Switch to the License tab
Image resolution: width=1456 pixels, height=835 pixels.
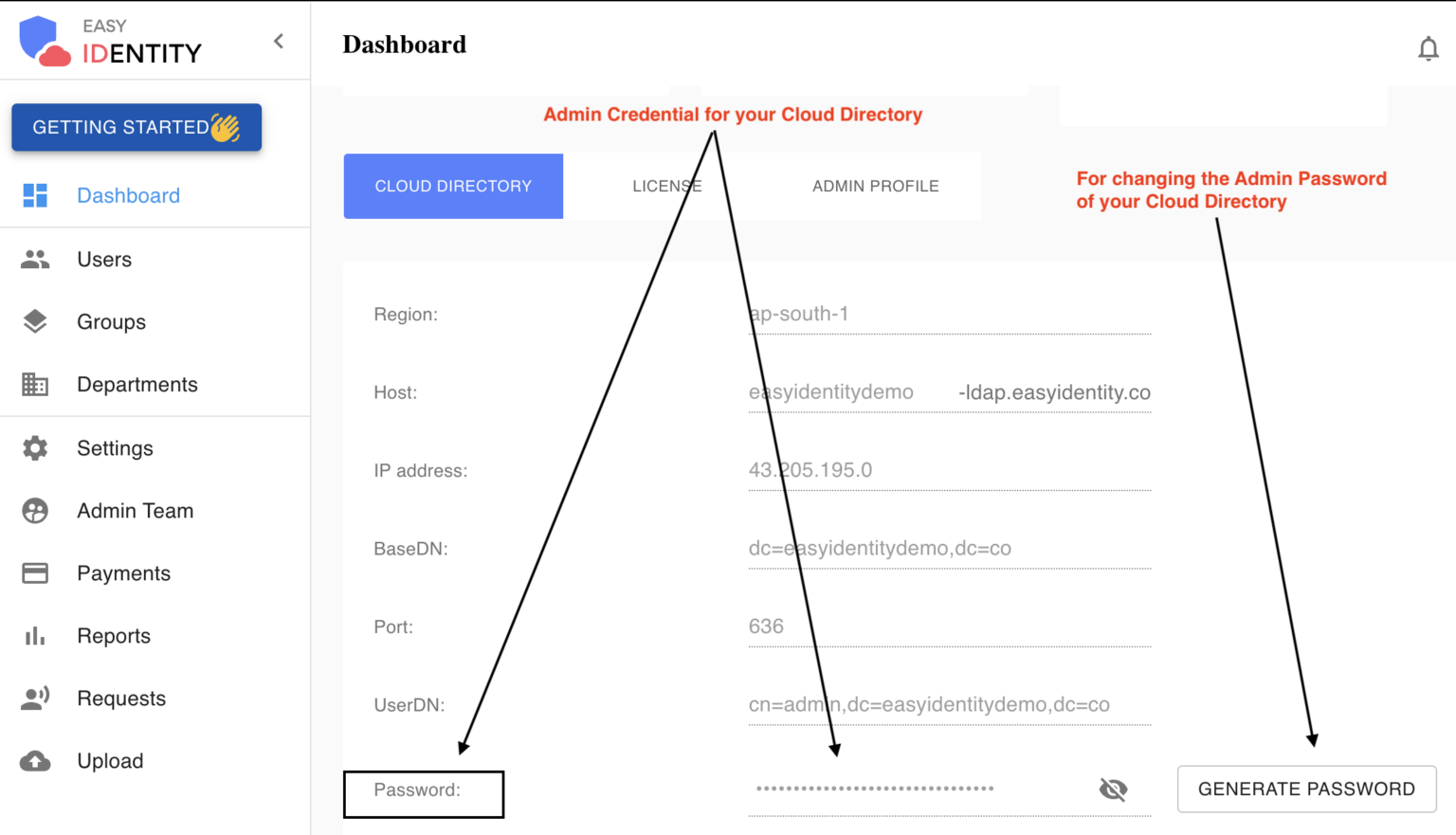tap(666, 186)
